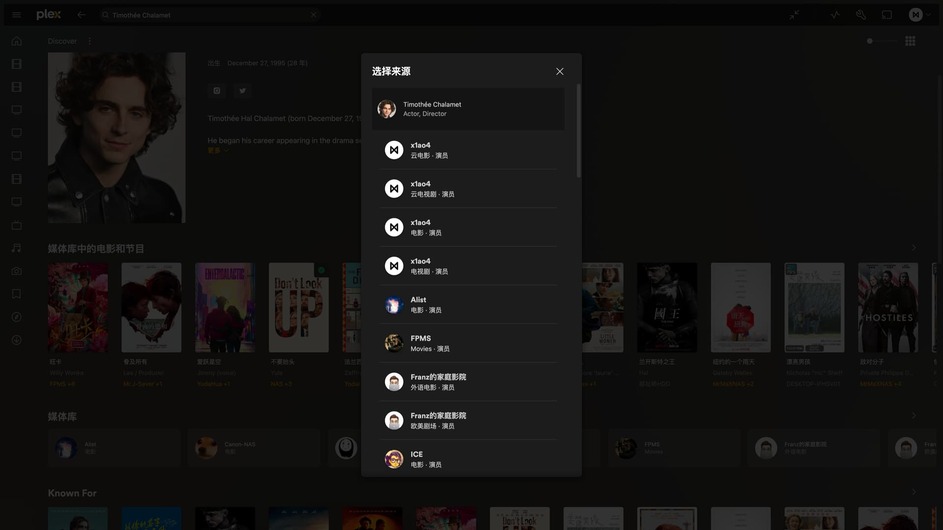
Task: Click the Discover heading label
Action: point(63,41)
